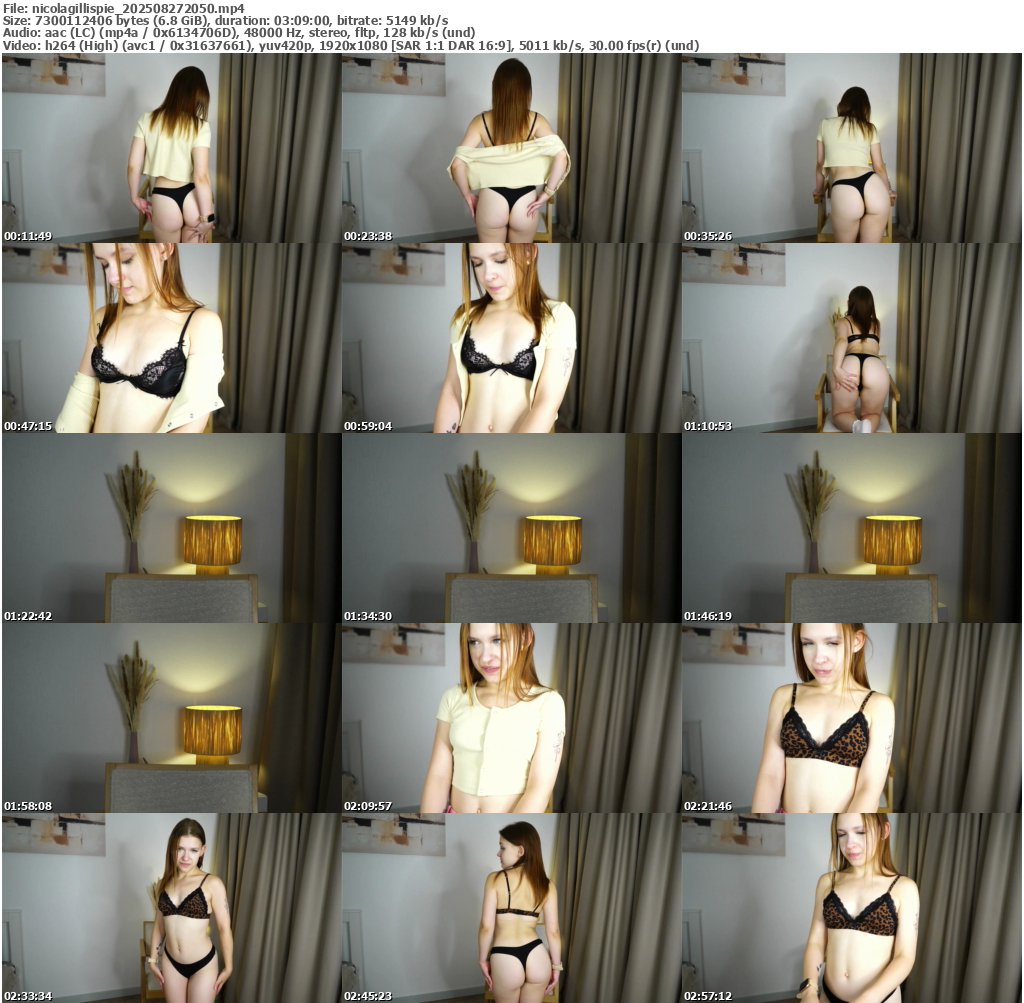
Task: Choose the thumbnail stamped 02:21:46
Action: [x=852, y=718]
